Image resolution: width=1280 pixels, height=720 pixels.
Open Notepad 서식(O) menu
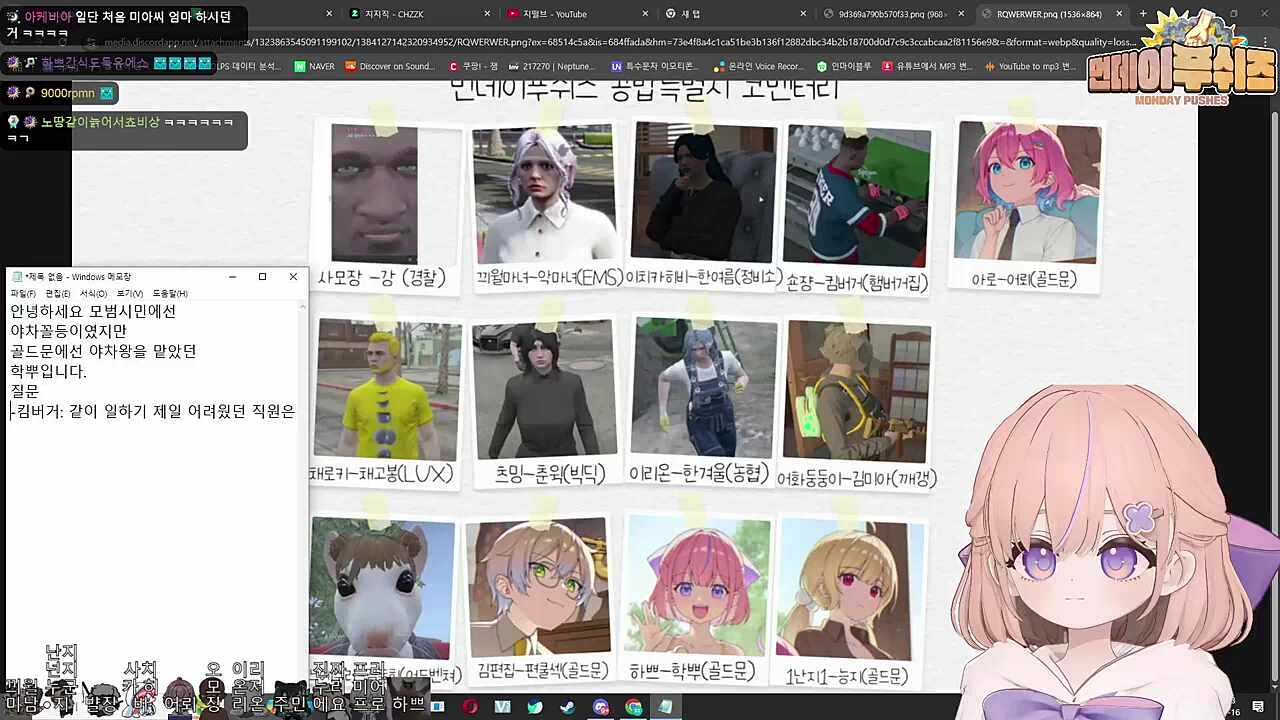pos(93,294)
